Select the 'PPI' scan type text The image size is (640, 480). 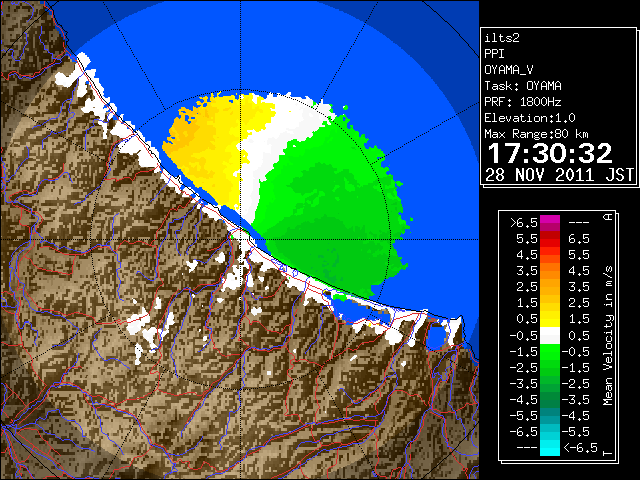494,54
